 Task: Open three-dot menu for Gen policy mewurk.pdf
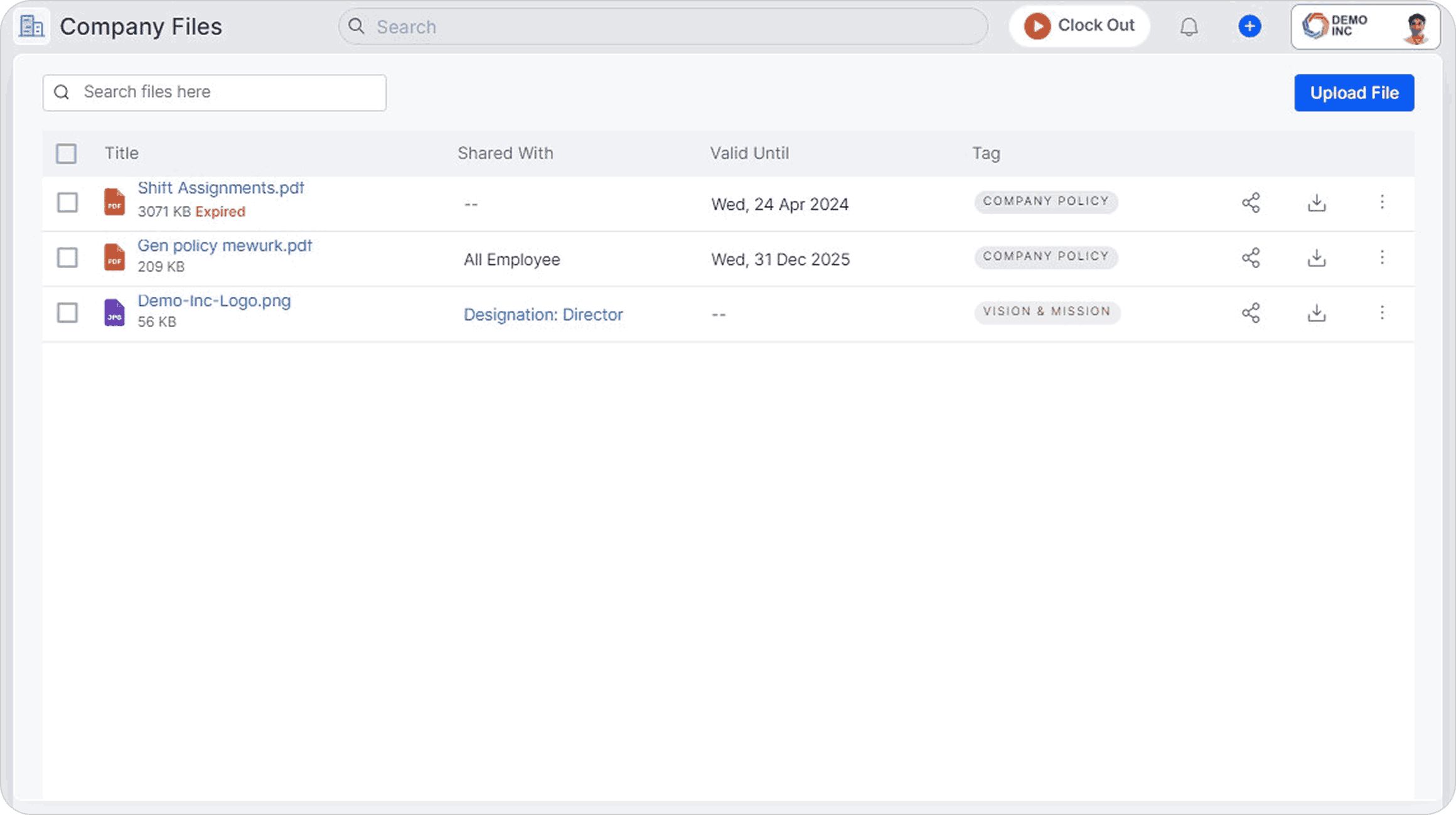point(1381,257)
